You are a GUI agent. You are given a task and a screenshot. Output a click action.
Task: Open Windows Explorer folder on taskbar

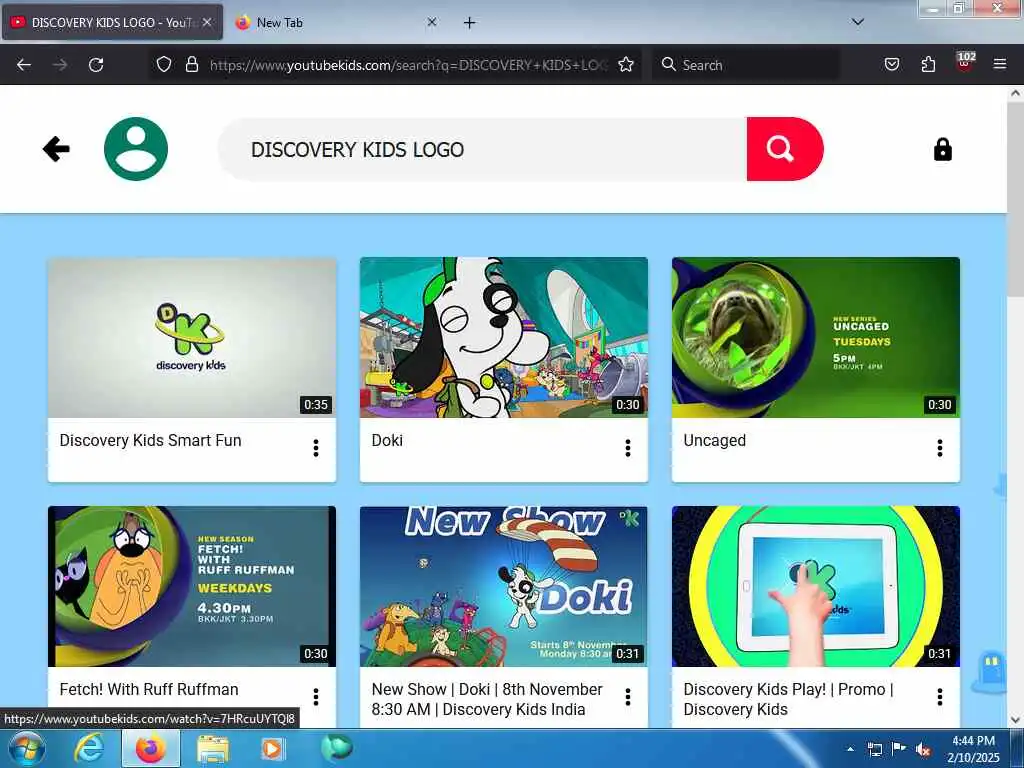(213, 750)
